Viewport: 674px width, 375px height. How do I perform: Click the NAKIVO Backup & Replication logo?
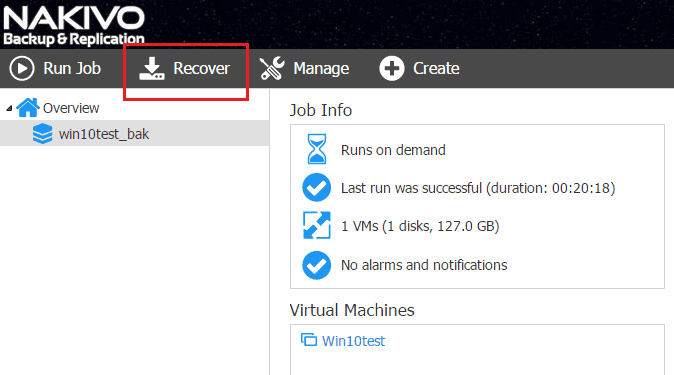(x=74, y=25)
